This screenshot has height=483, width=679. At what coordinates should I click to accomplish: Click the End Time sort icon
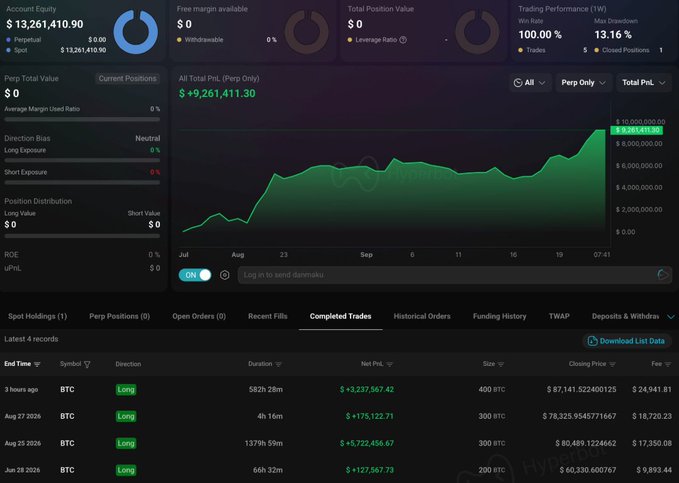[x=37, y=364]
